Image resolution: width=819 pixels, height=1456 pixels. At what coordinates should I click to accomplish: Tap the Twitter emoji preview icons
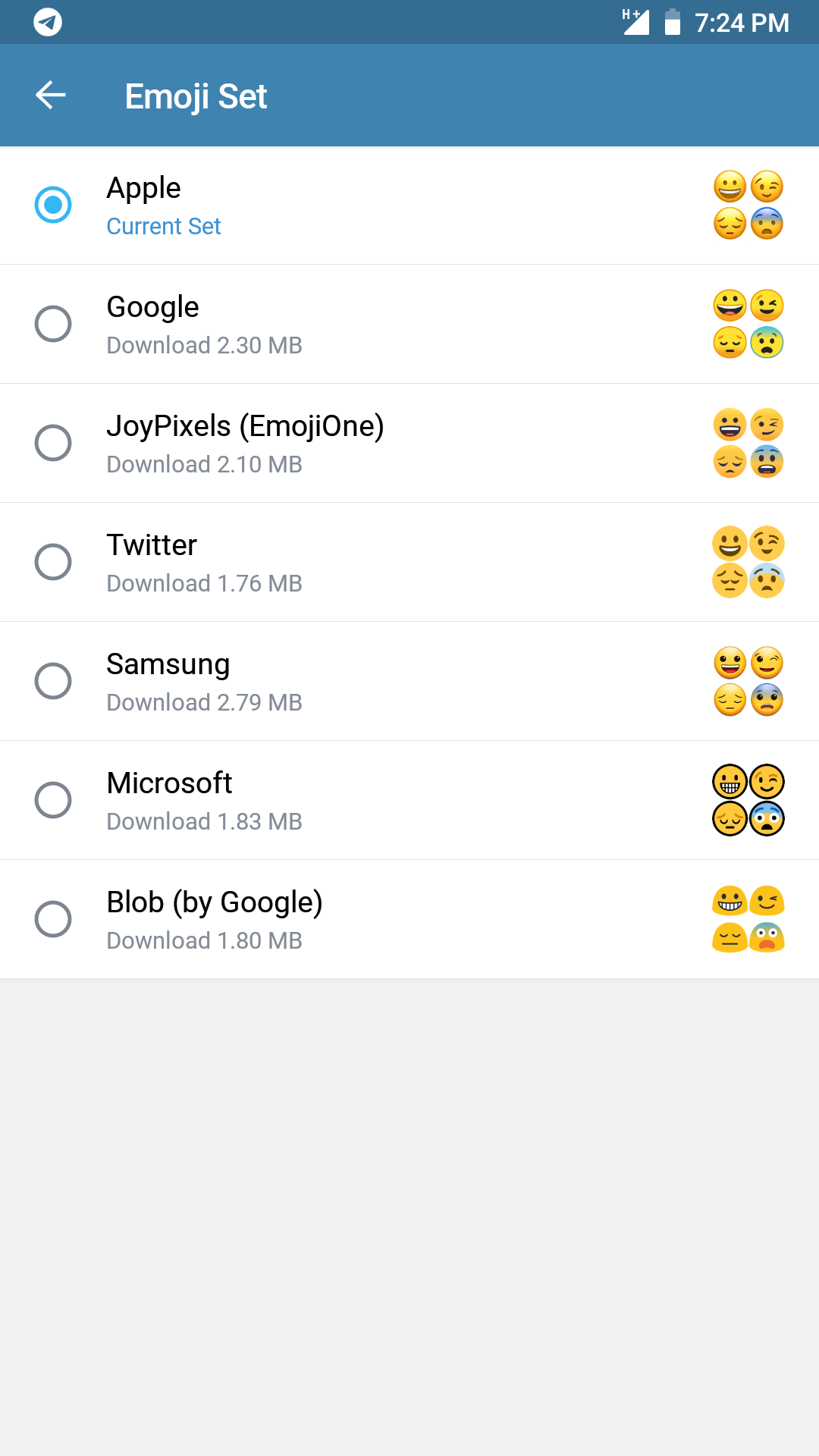coord(748,562)
